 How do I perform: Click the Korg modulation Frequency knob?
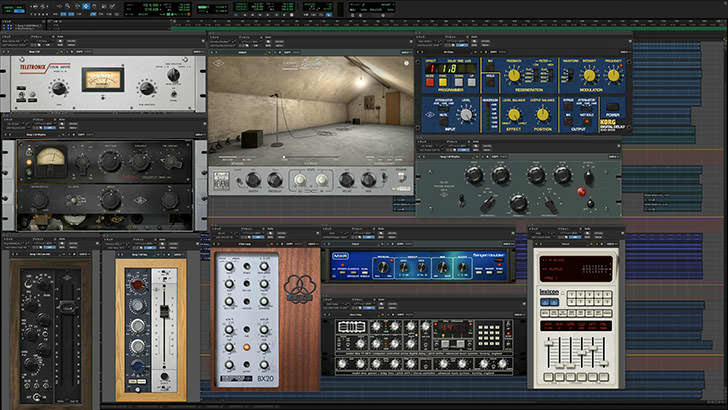click(614, 76)
